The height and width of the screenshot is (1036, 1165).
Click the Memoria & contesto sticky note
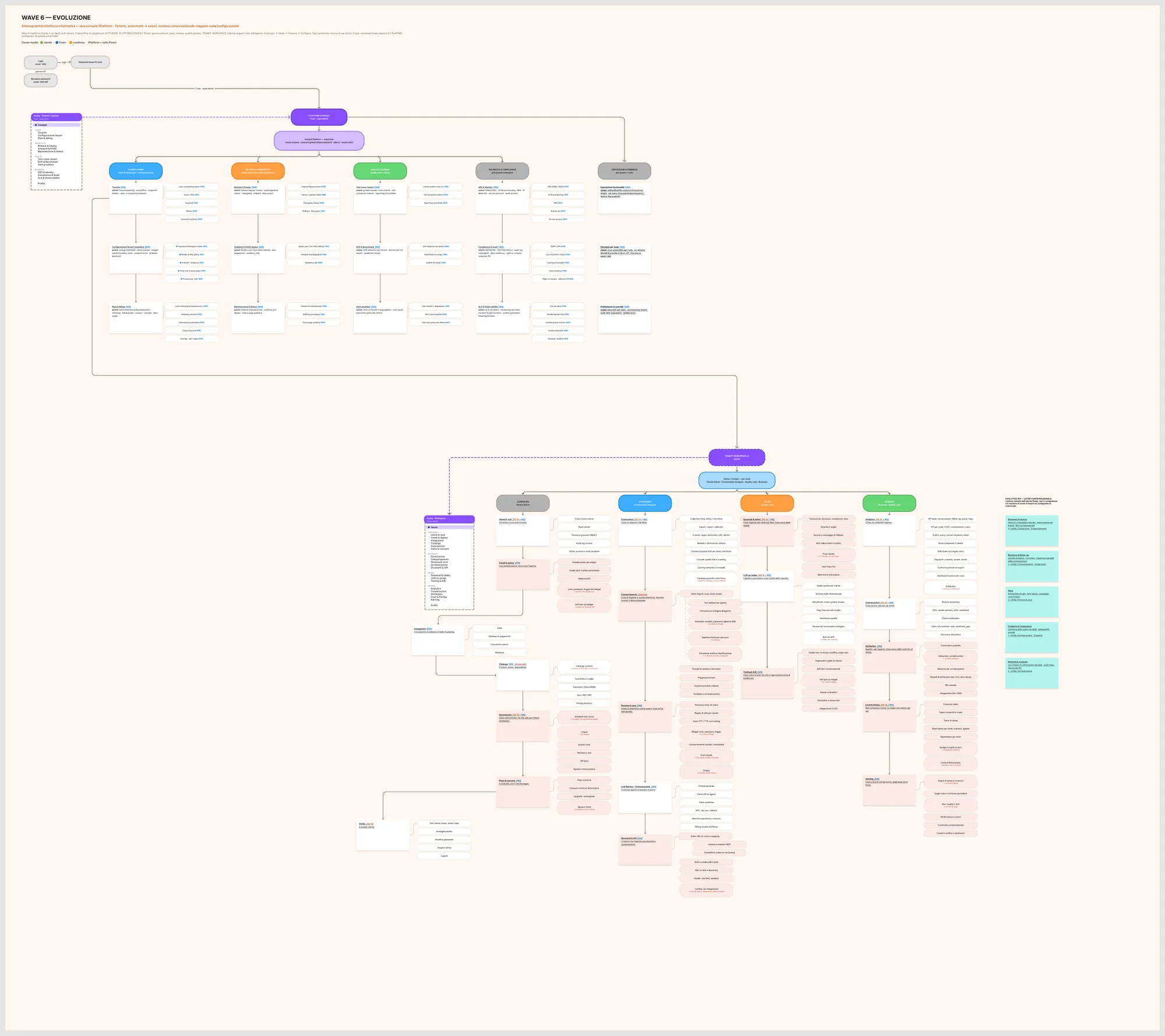coord(1032,674)
